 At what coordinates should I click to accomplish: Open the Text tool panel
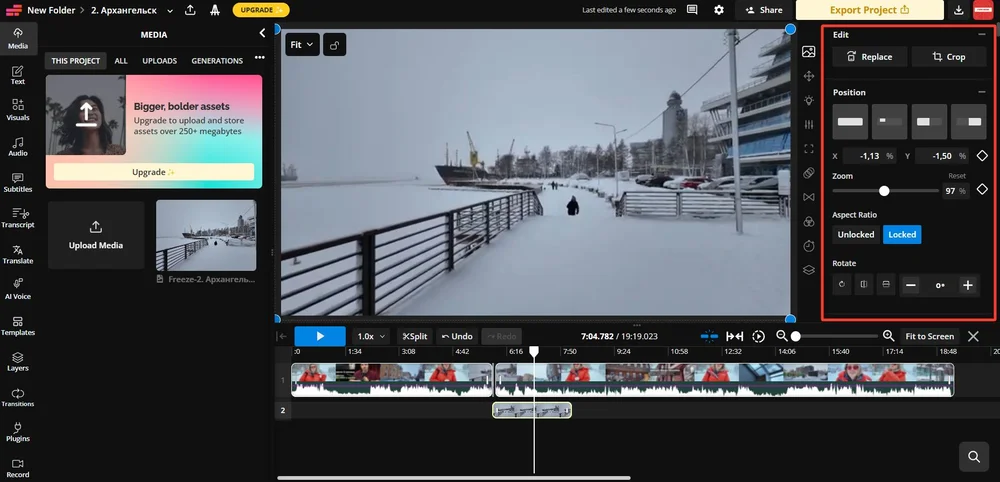point(18,75)
